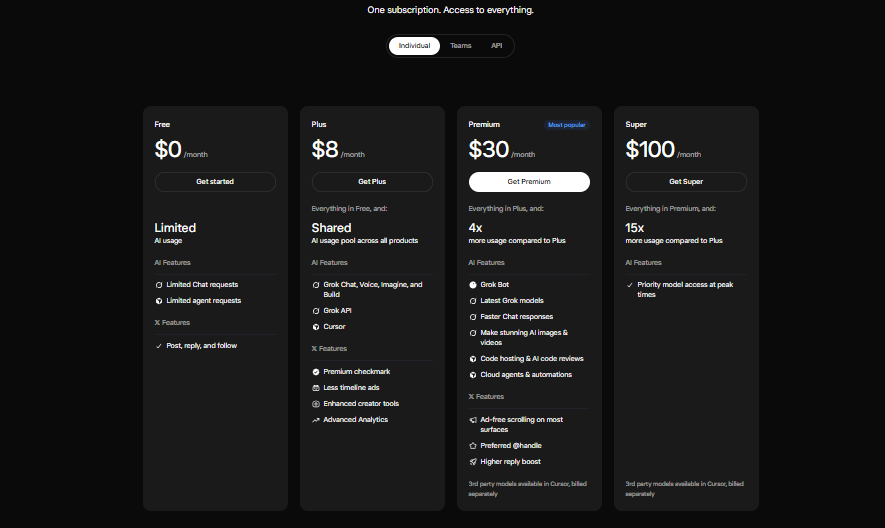Click the Premium checkmark badge icon
885x528 pixels.
[x=316, y=372]
